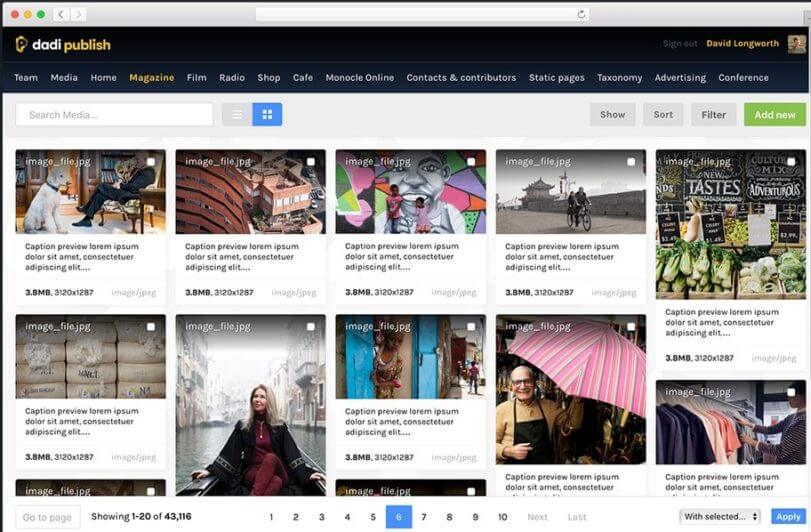Image resolution: width=811 pixels, height=532 pixels.
Task: Switch to grid view layout icon
Action: pyautogui.click(x=267, y=115)
